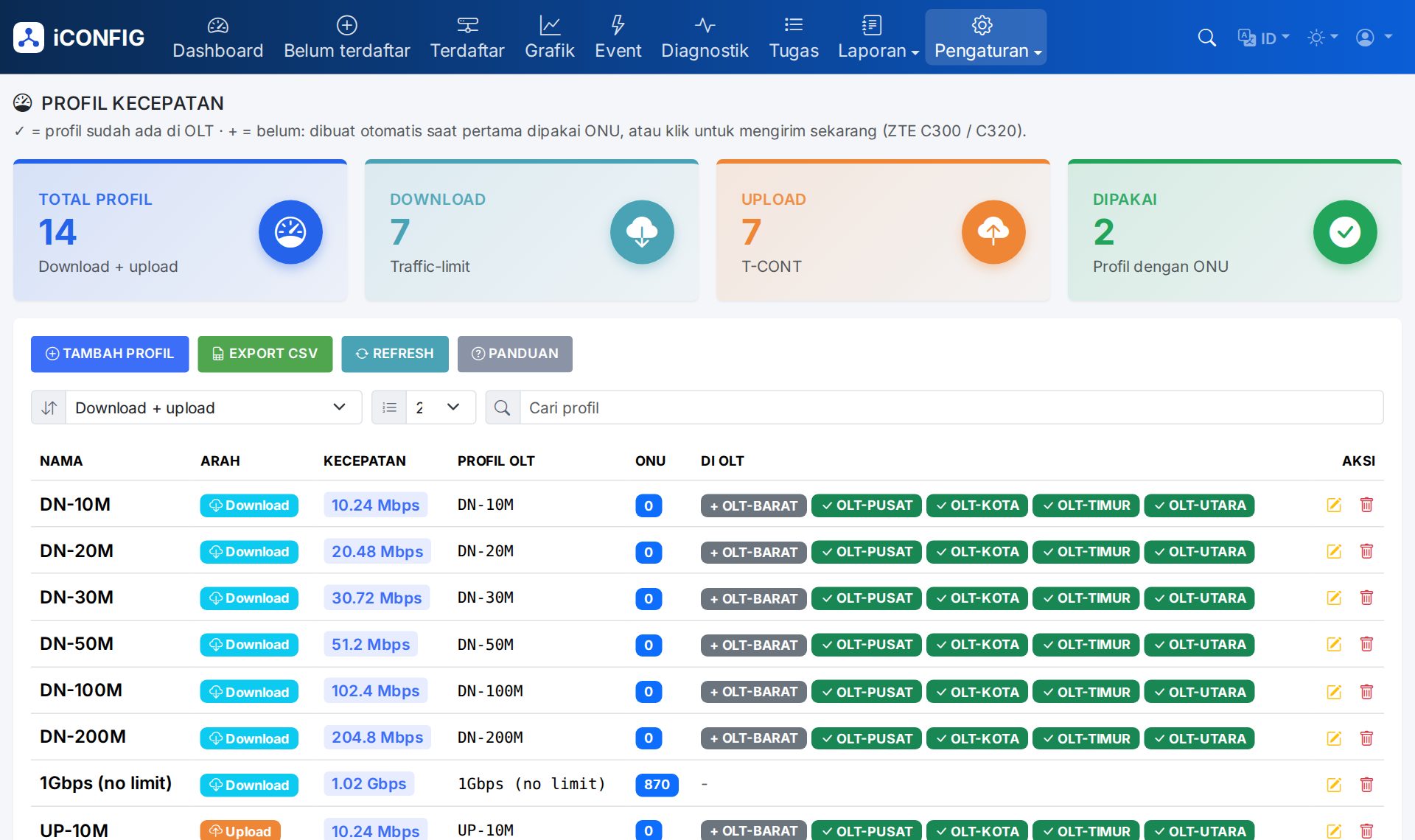The width and height of the screenshot is (1415, 840).
Task: Edit the DN-50M profile
Action: [1334, 644]
